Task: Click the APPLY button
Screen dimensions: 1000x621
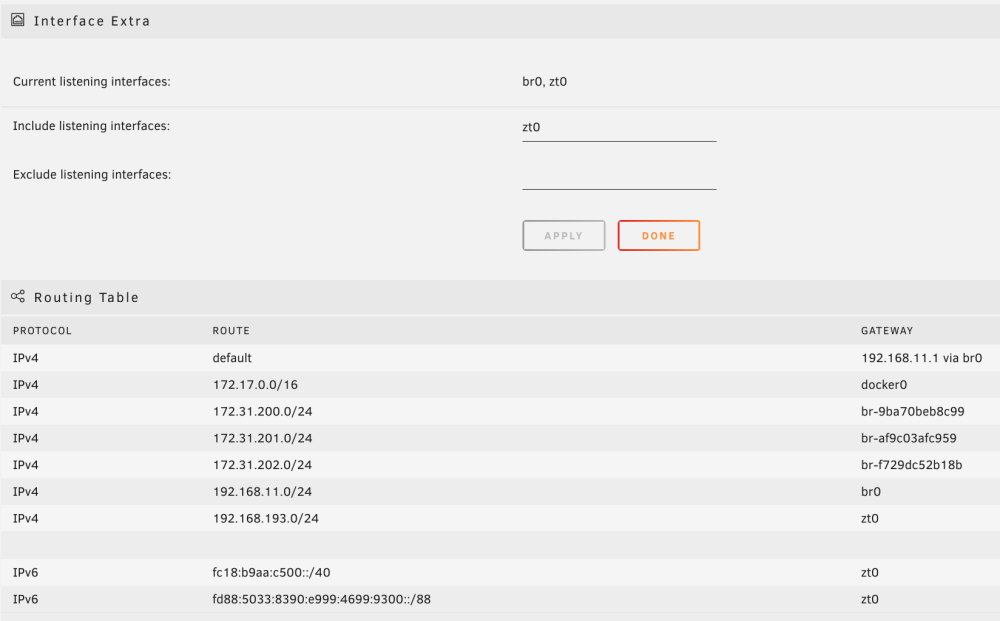Action: pos(564,235)
